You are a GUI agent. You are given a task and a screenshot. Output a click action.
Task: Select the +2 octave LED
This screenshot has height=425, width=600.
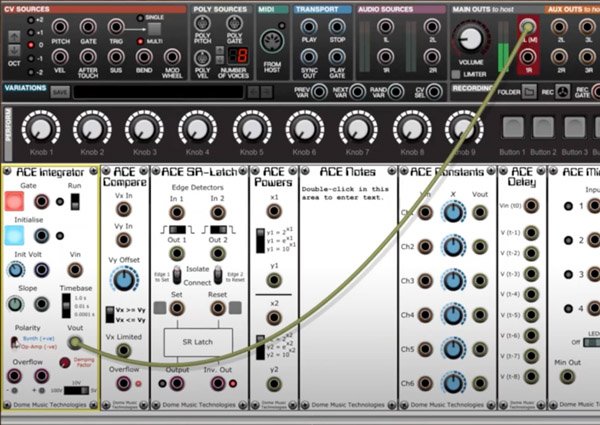point(31,20)
